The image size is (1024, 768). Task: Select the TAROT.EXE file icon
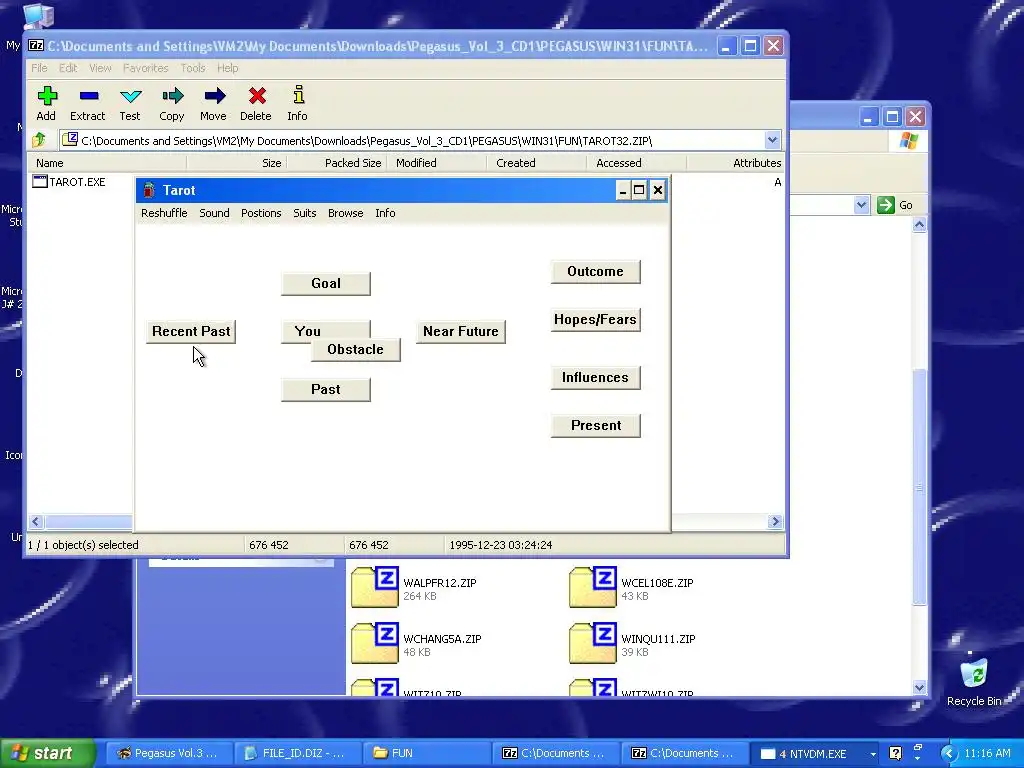click(40, 182)
